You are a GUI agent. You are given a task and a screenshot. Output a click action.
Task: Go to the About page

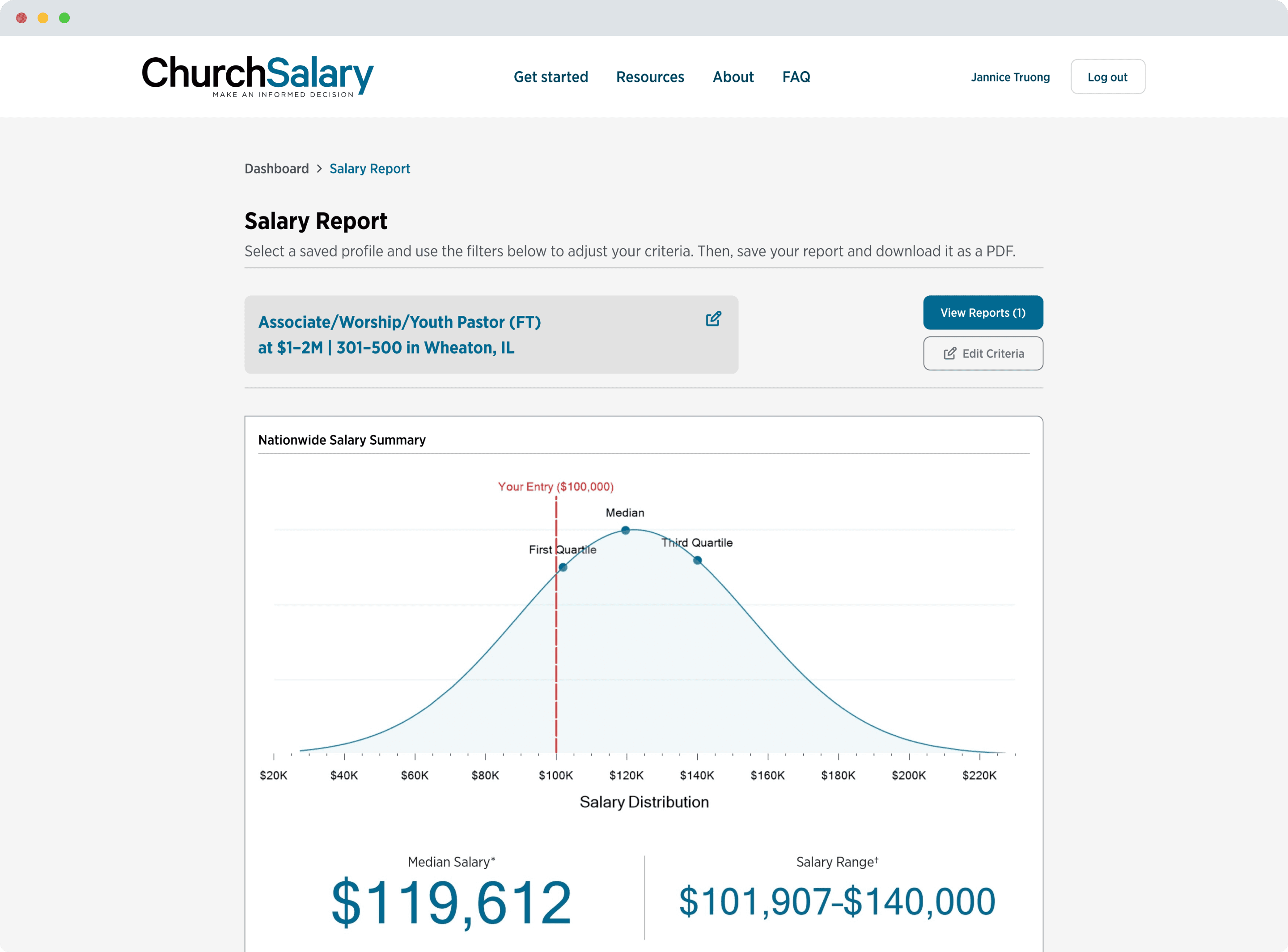pos(733,76)
